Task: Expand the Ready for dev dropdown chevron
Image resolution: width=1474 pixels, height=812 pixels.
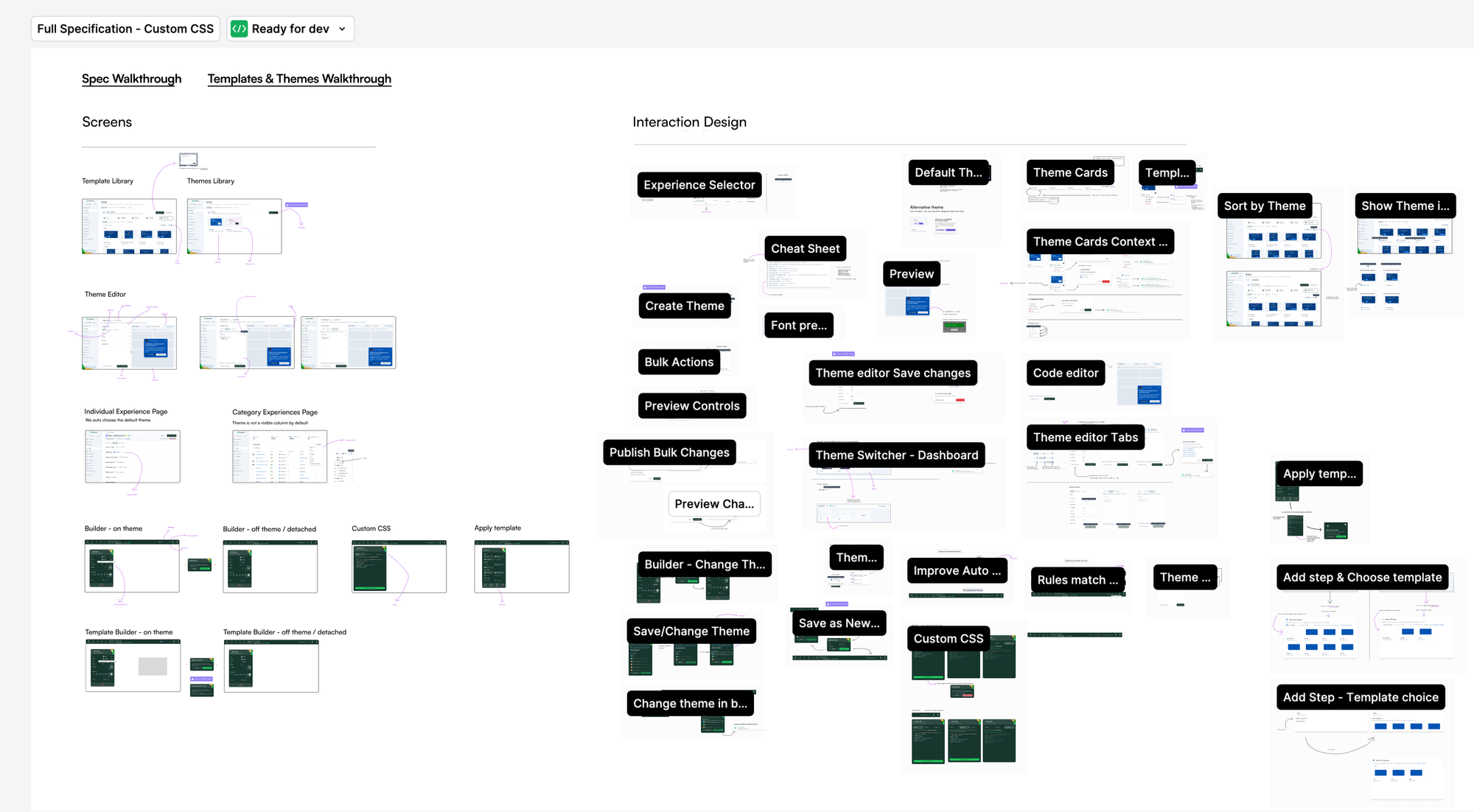Action: point(342,29)
